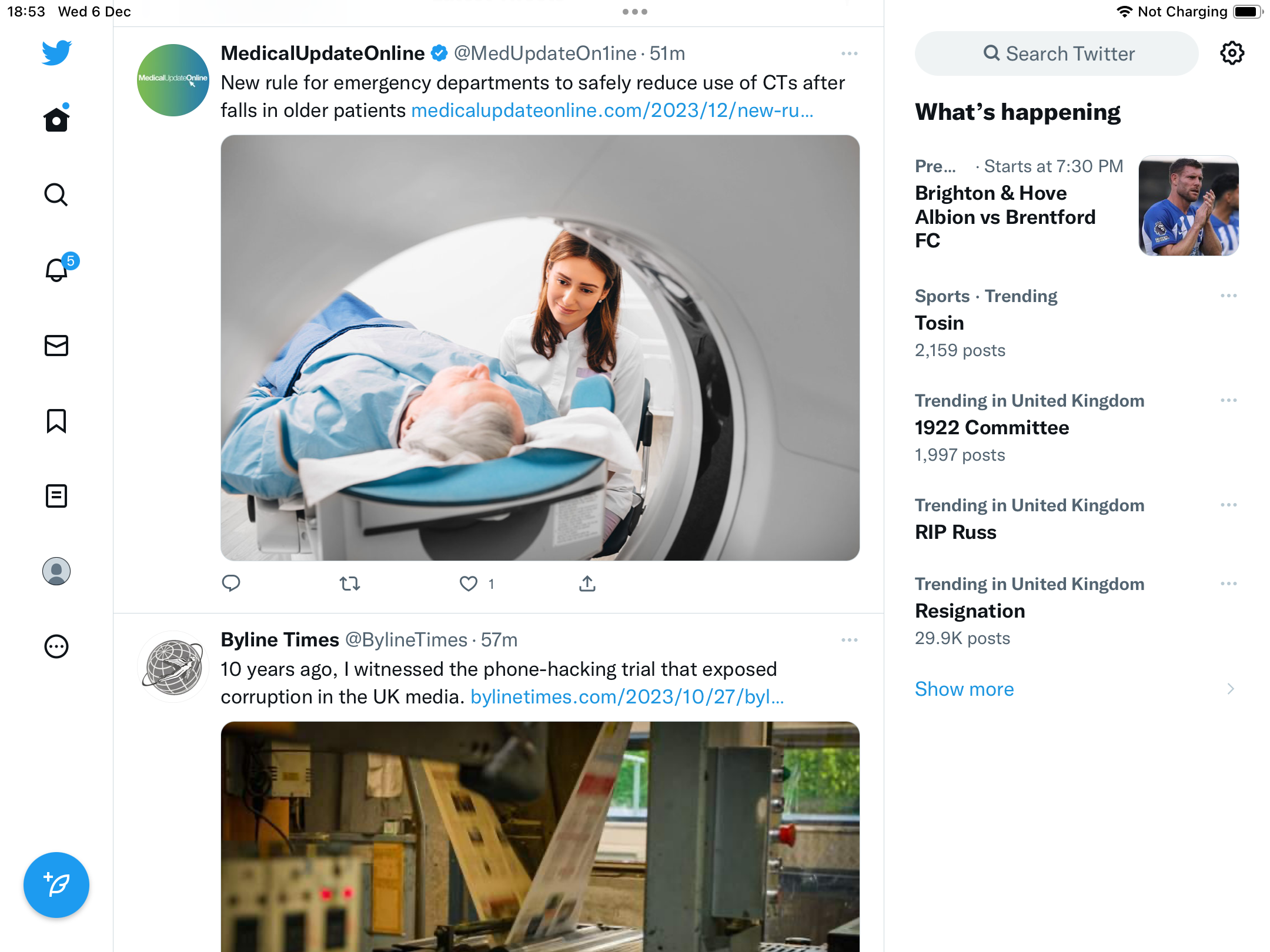Open the Resignation trend
This screenshot has height=952, width=1270.
pos(970,611)
